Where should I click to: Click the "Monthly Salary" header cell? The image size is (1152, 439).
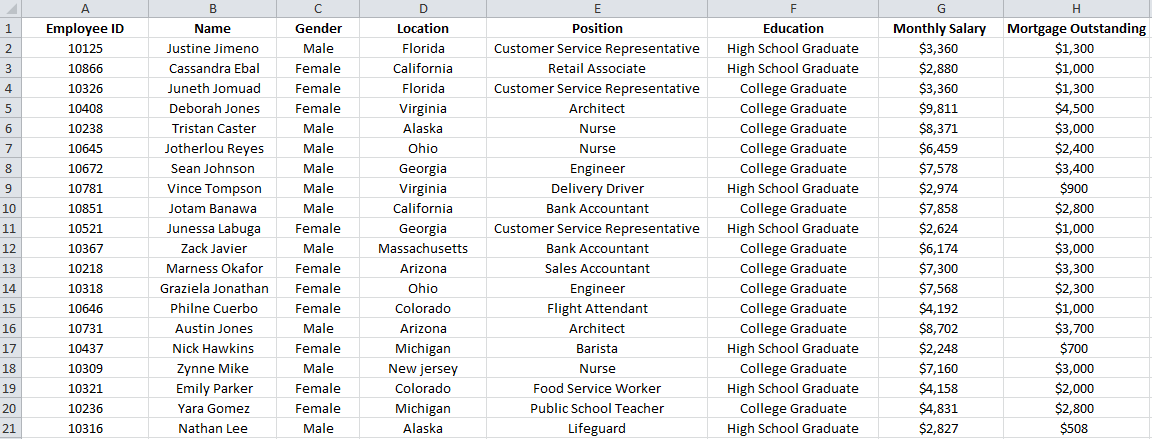coord(939,28)
